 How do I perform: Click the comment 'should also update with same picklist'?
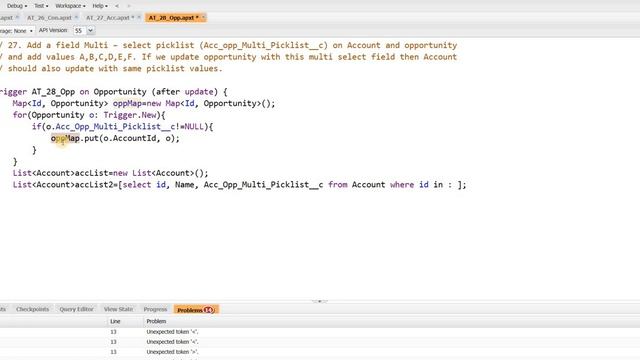[111, 69]
